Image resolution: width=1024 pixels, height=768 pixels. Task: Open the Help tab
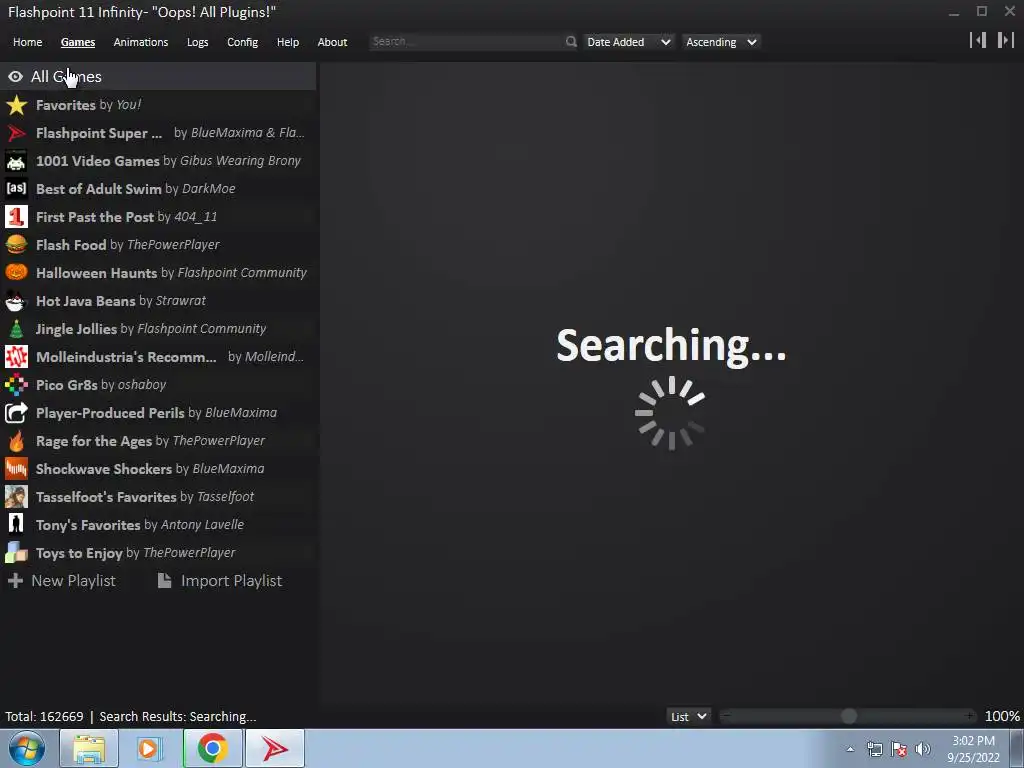pyautogui.click(x=287, y=42)
